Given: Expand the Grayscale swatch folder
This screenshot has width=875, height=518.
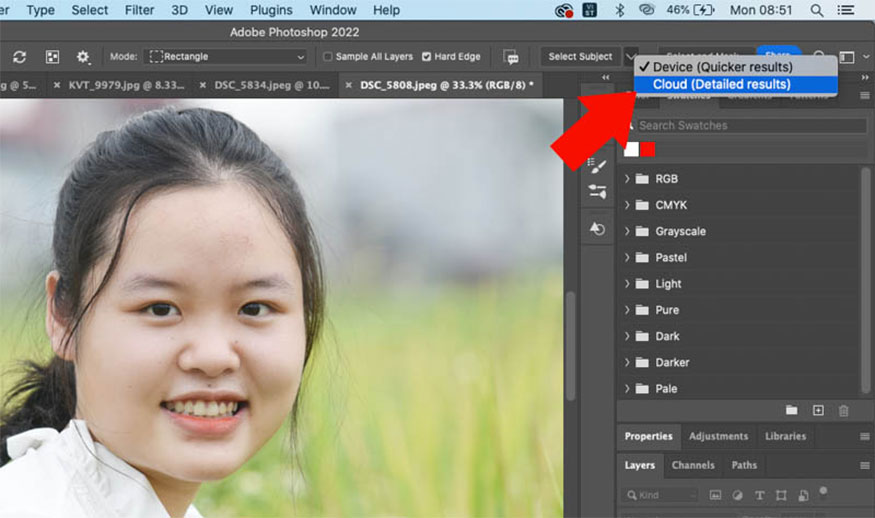Looking at the screenshot, I should (627, 231).
